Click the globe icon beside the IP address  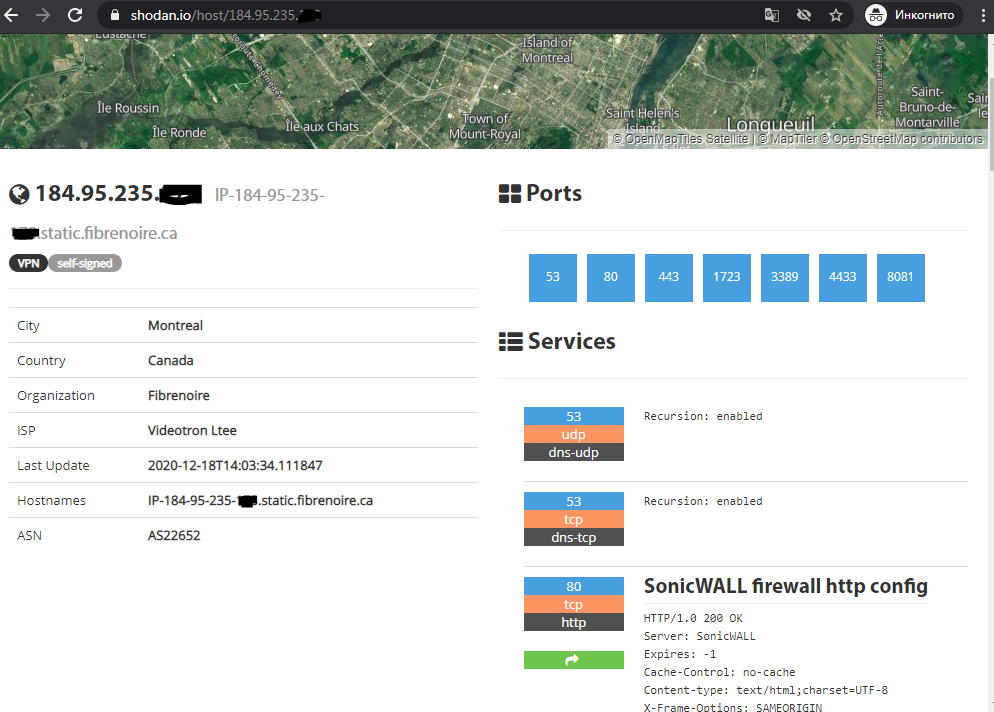click(19, 194)
